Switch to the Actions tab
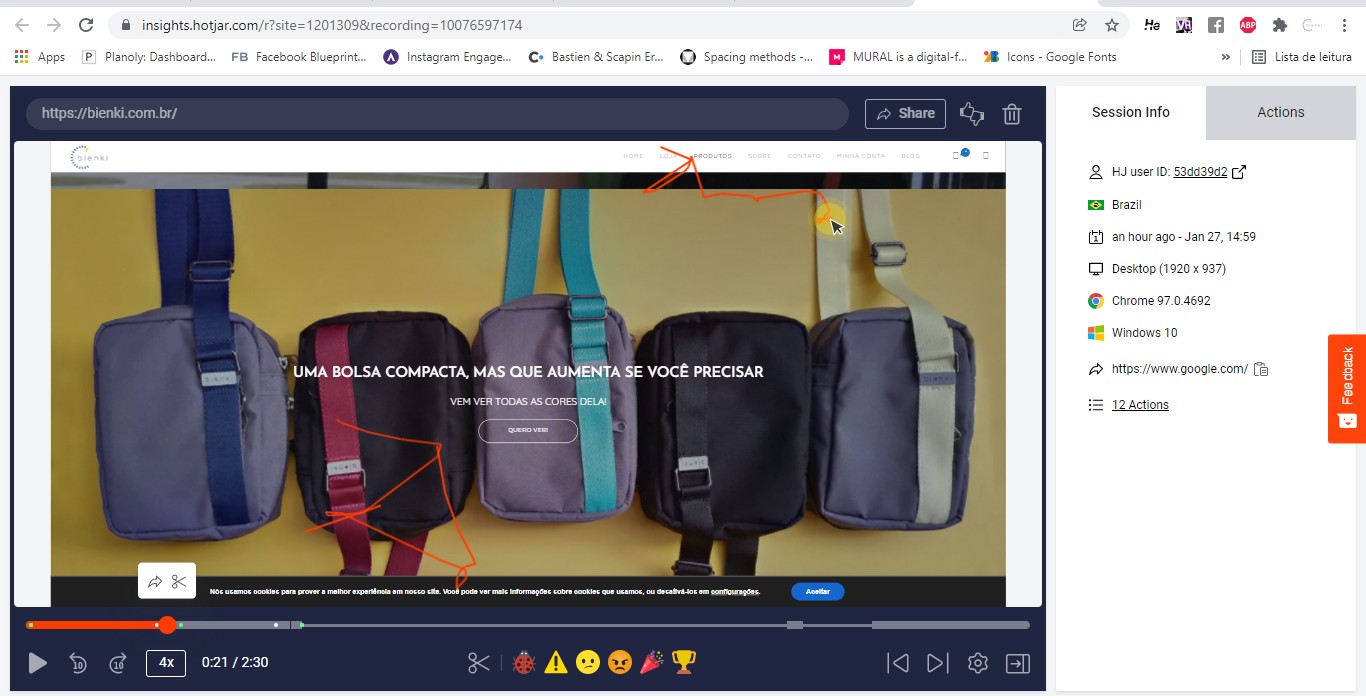This screenshot has height=696, width=1366. [x=1280, y=112]
